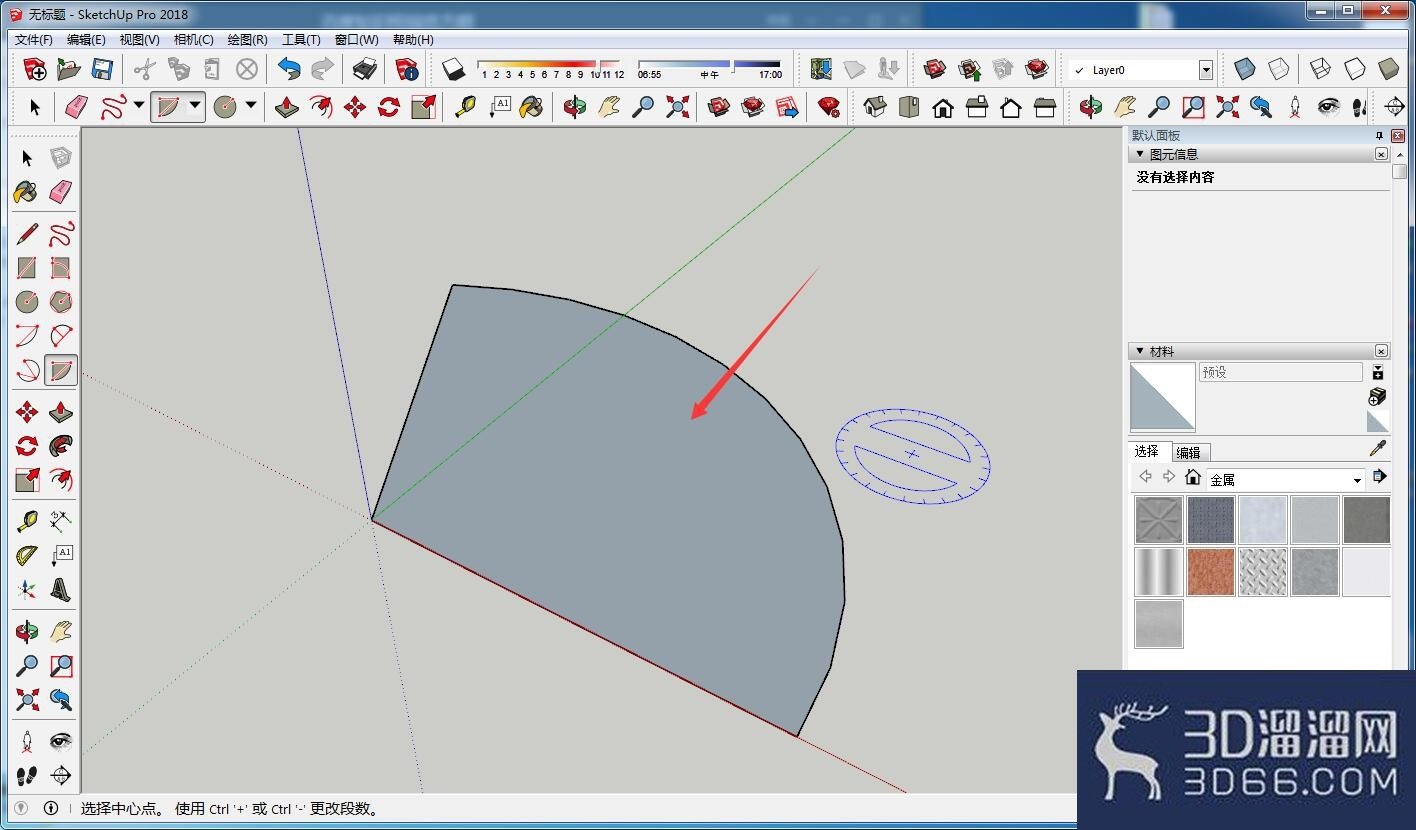Close the 材料 panel
The height and width of the screenshot is (830, 1416).
click(1381, 351)
